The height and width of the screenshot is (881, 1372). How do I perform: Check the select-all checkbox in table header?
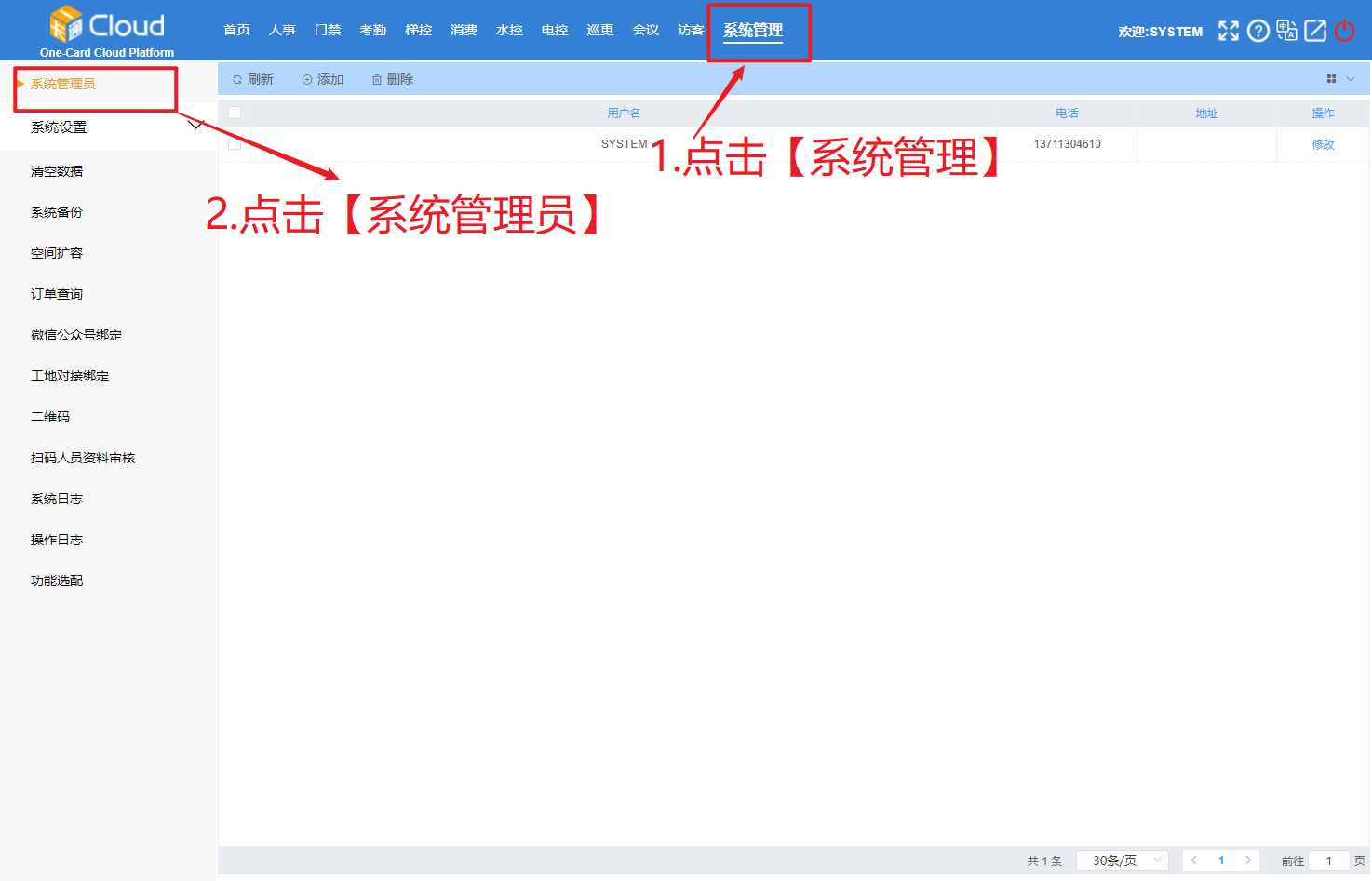(235, 113)
